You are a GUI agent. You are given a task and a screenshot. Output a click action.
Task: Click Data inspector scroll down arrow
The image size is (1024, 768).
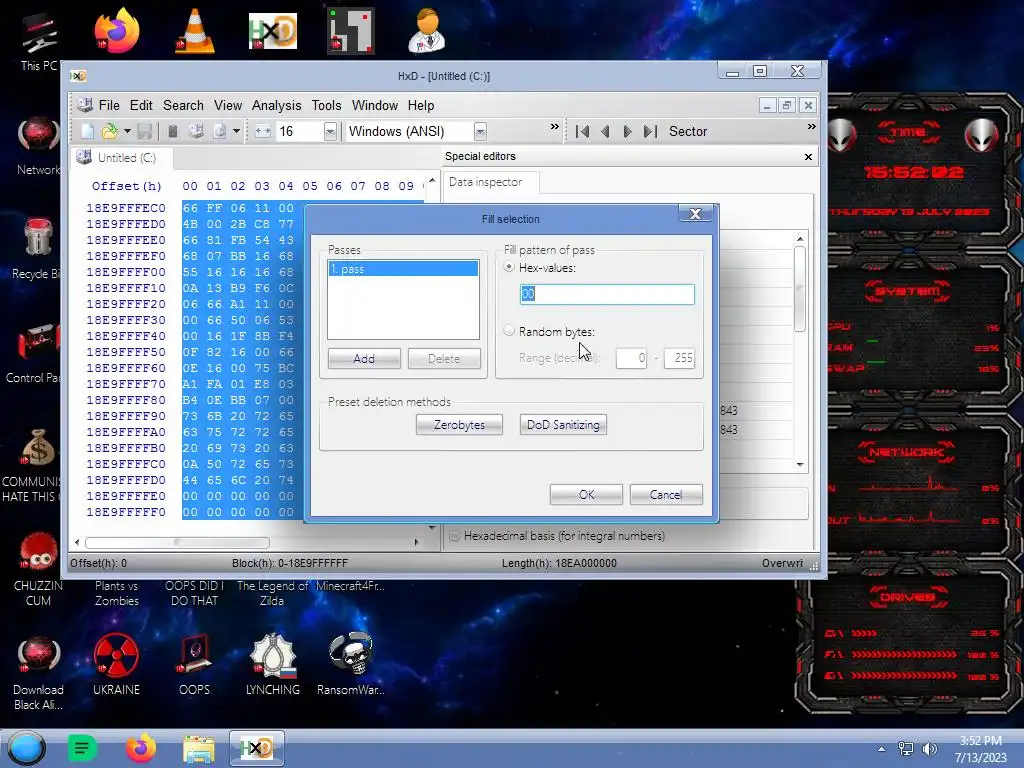pyautogui.click(x=800, y=464)
